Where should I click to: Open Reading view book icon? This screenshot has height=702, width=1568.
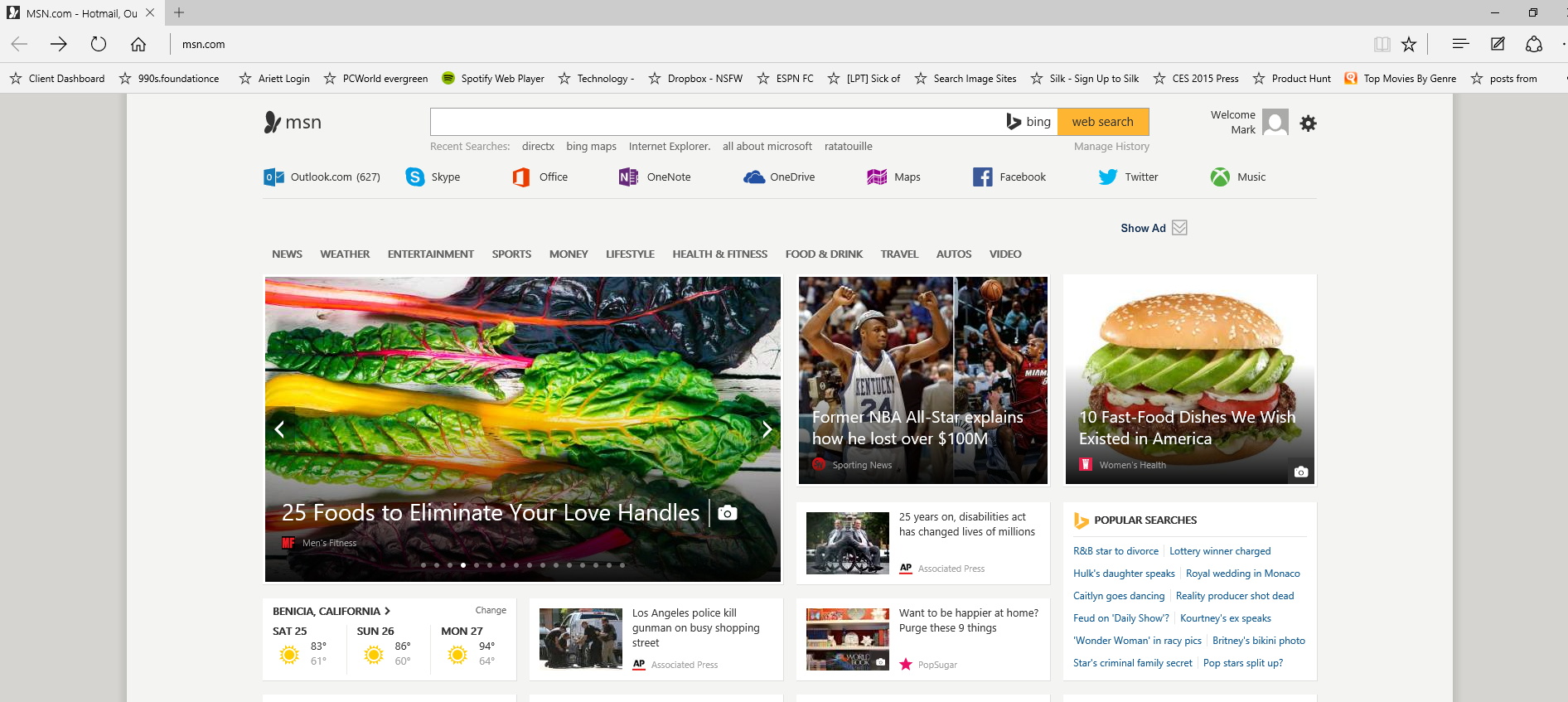point(1382,44)
